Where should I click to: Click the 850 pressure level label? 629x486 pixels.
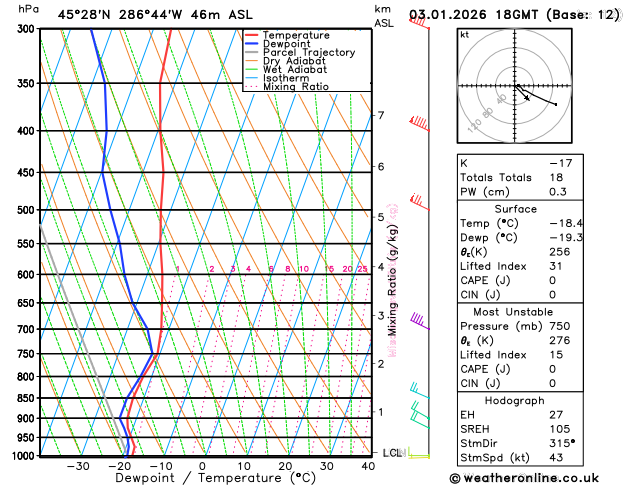pyautogui.click(x=28, y=398)
